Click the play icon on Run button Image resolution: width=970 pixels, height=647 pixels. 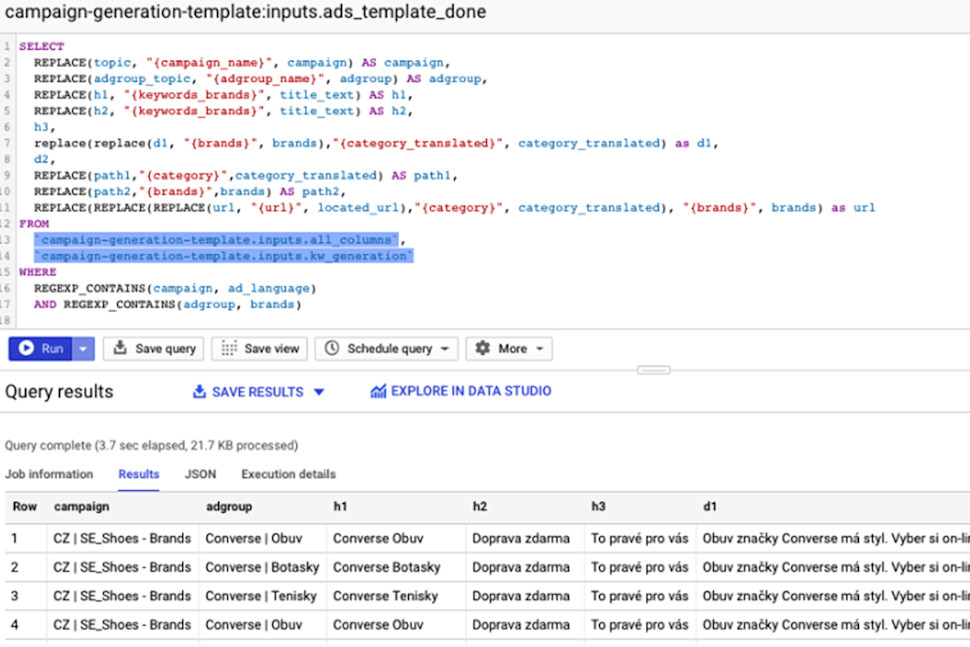[26, 348]
